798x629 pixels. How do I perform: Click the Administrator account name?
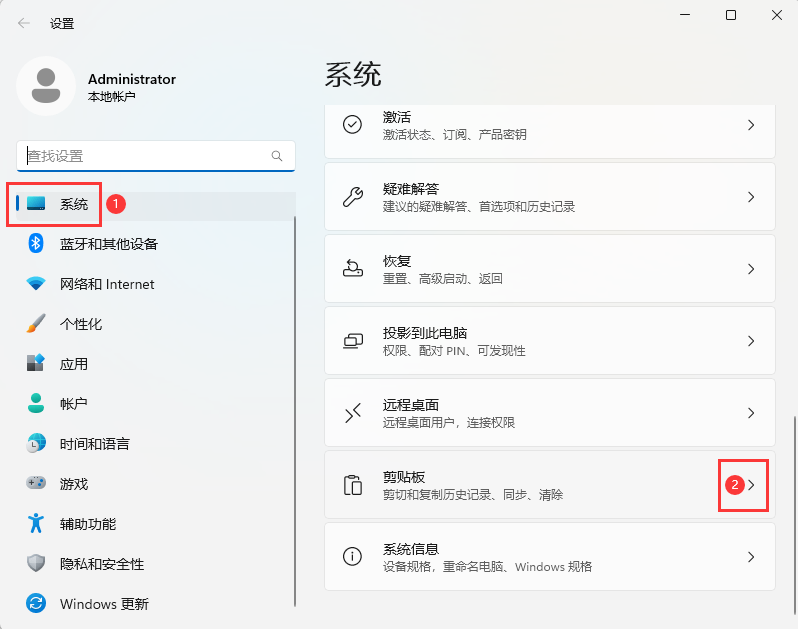(x=132, y=79)
